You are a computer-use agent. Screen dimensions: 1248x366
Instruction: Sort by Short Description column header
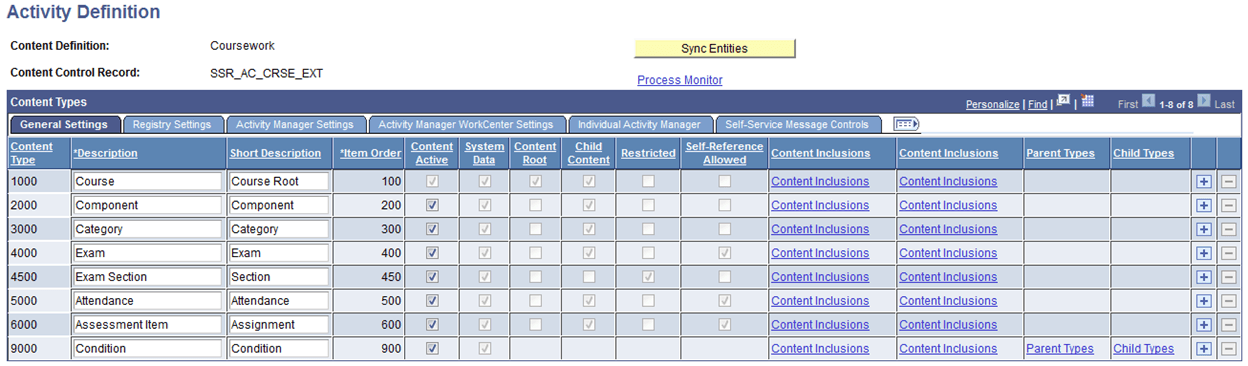tap(275, 153)
